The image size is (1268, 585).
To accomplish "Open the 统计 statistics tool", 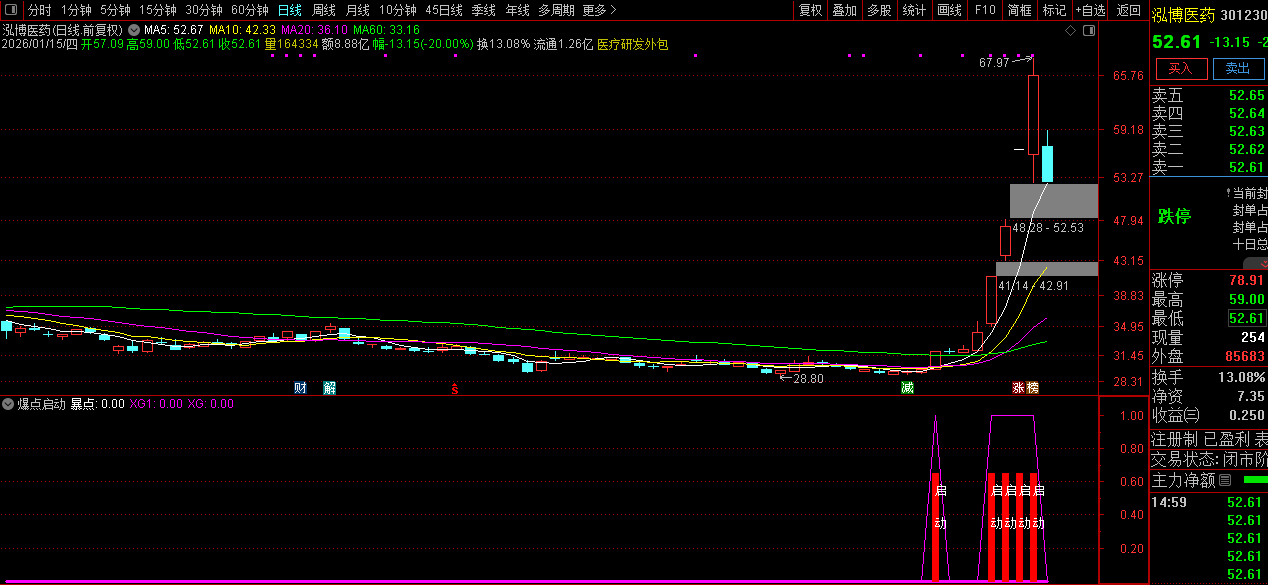I will (x=914, y=10).
